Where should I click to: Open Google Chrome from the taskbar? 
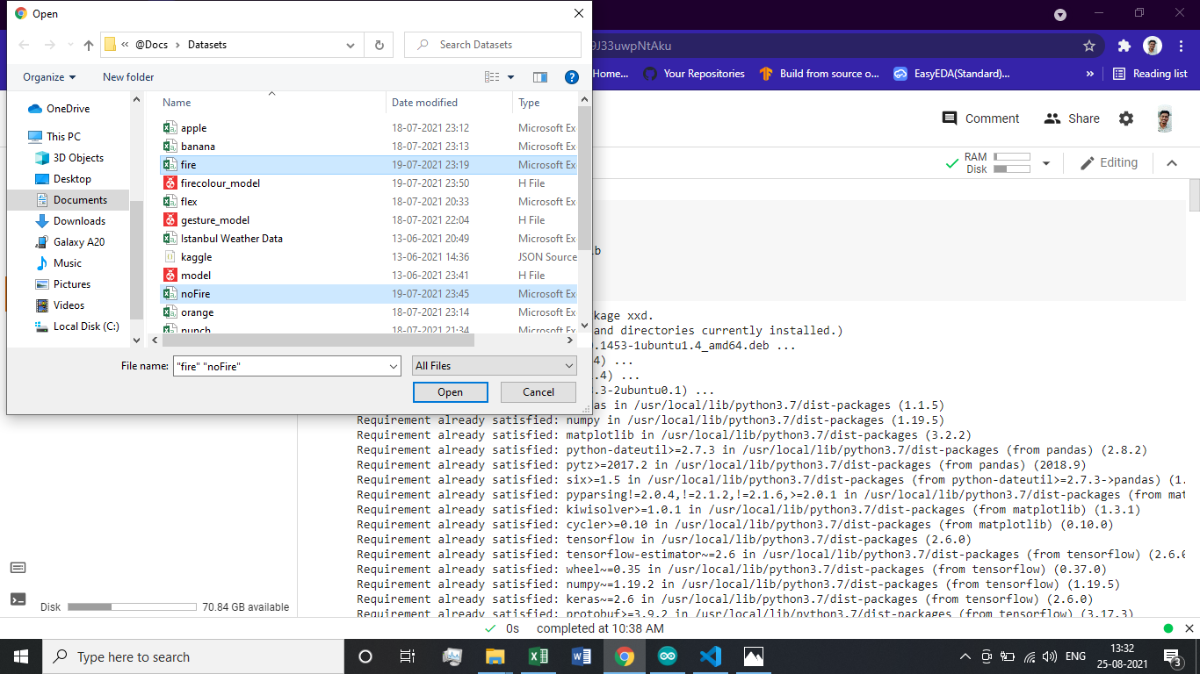[x=624, y=657]
